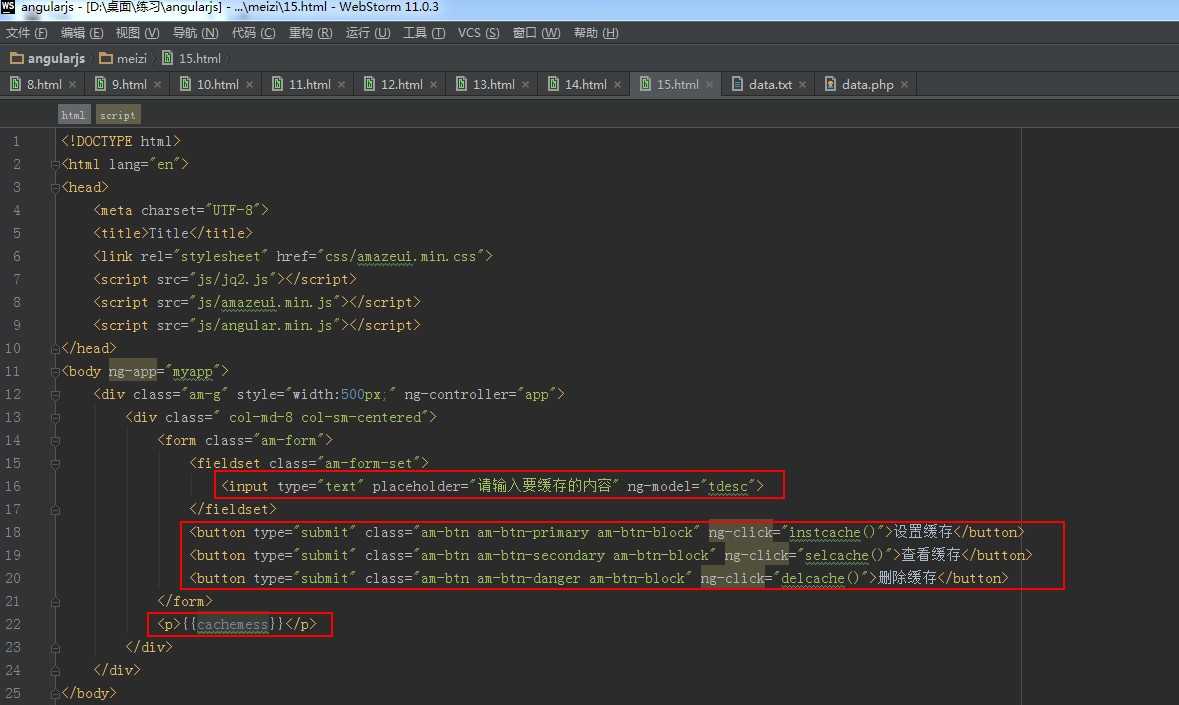This screenshot has width=1179, height=705.
Task: Click the html structure breadcrumb
Action: coord(74,115)
